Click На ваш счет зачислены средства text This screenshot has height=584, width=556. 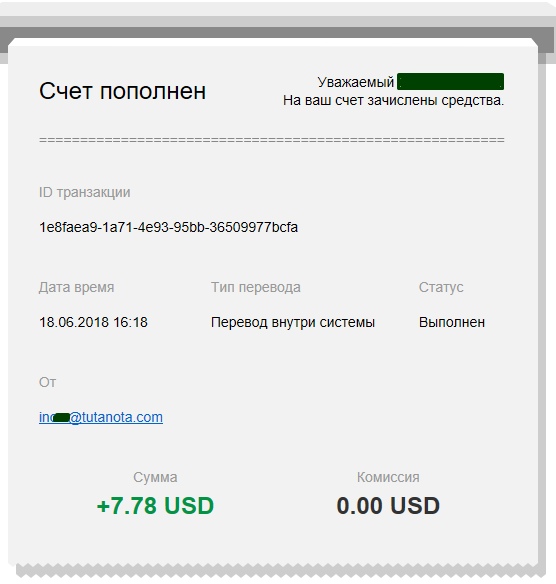(393, 101)
